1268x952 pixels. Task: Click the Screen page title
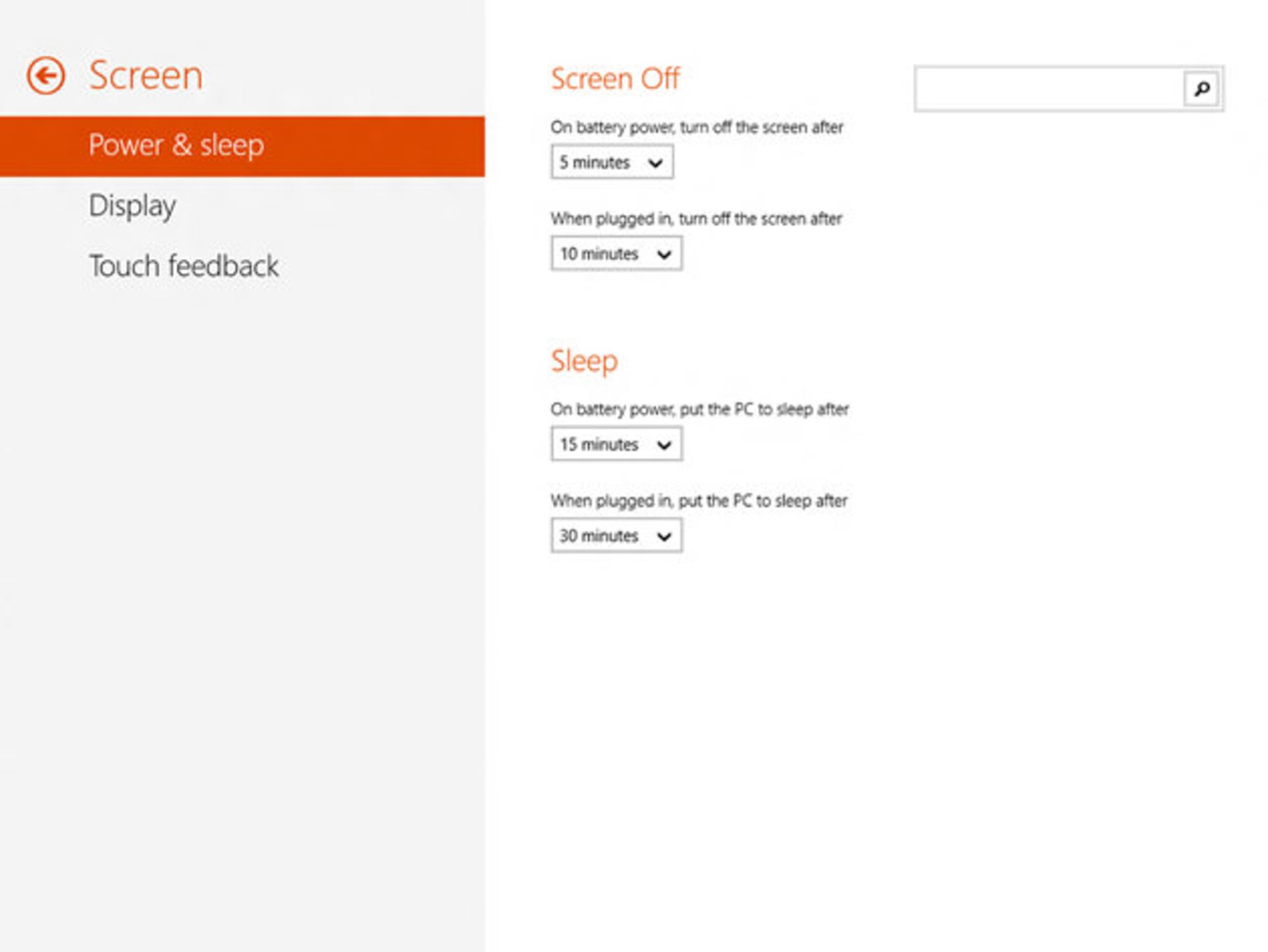[146, 75]
